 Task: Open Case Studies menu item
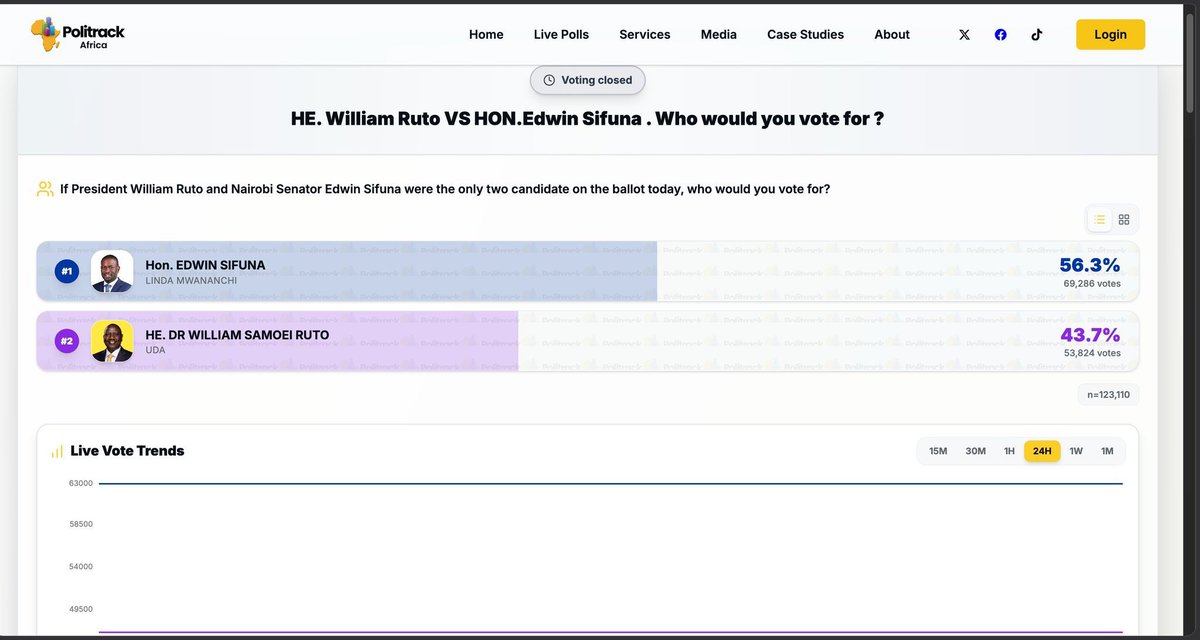click(x=806, y=34)
